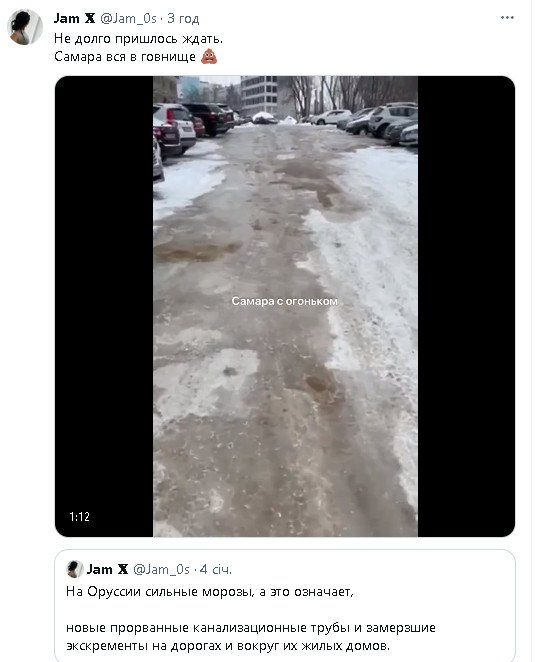Open the top 'Jam' display name

(67, 19)
